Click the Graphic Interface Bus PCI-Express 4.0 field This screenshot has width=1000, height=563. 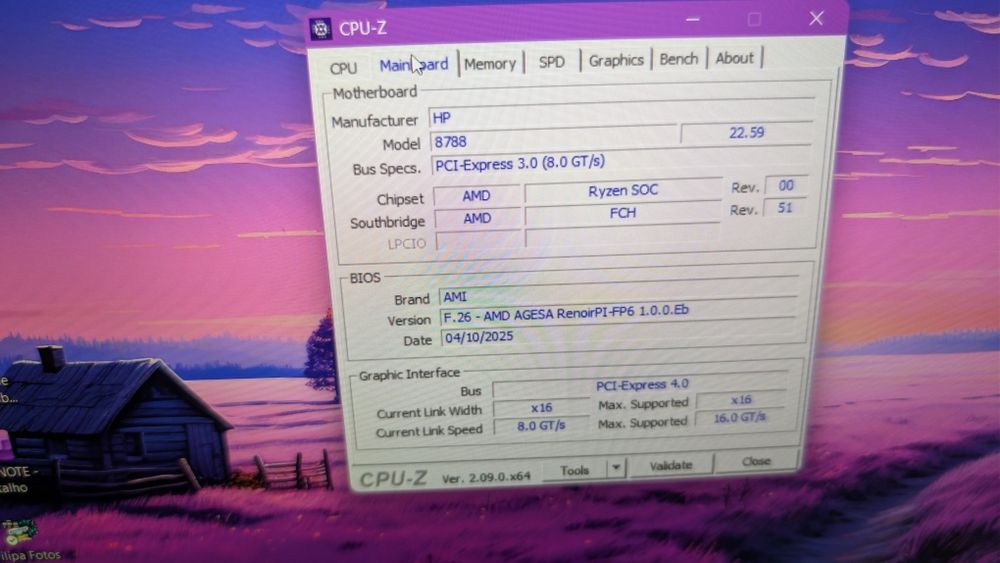point(642,385)
